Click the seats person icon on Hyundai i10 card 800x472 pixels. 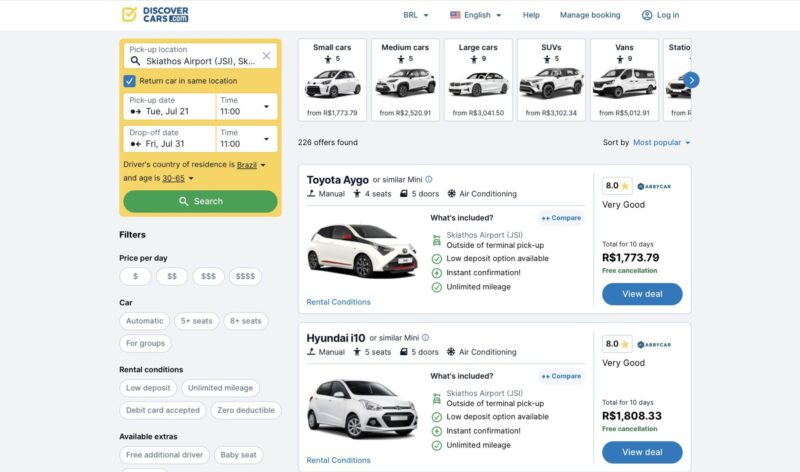tap(357, 352)
